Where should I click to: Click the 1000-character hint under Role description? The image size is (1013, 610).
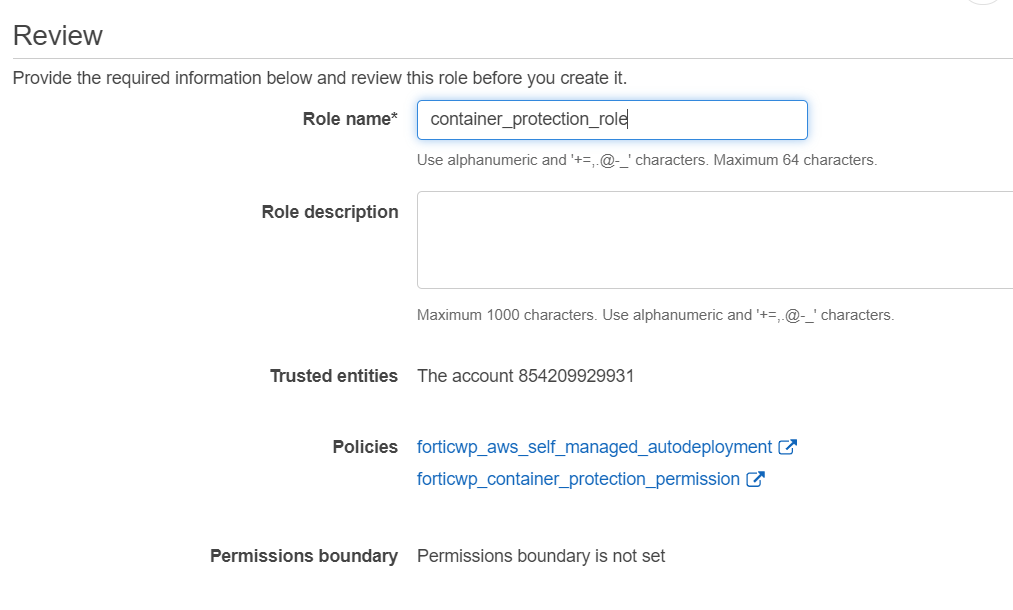(655, 315)
